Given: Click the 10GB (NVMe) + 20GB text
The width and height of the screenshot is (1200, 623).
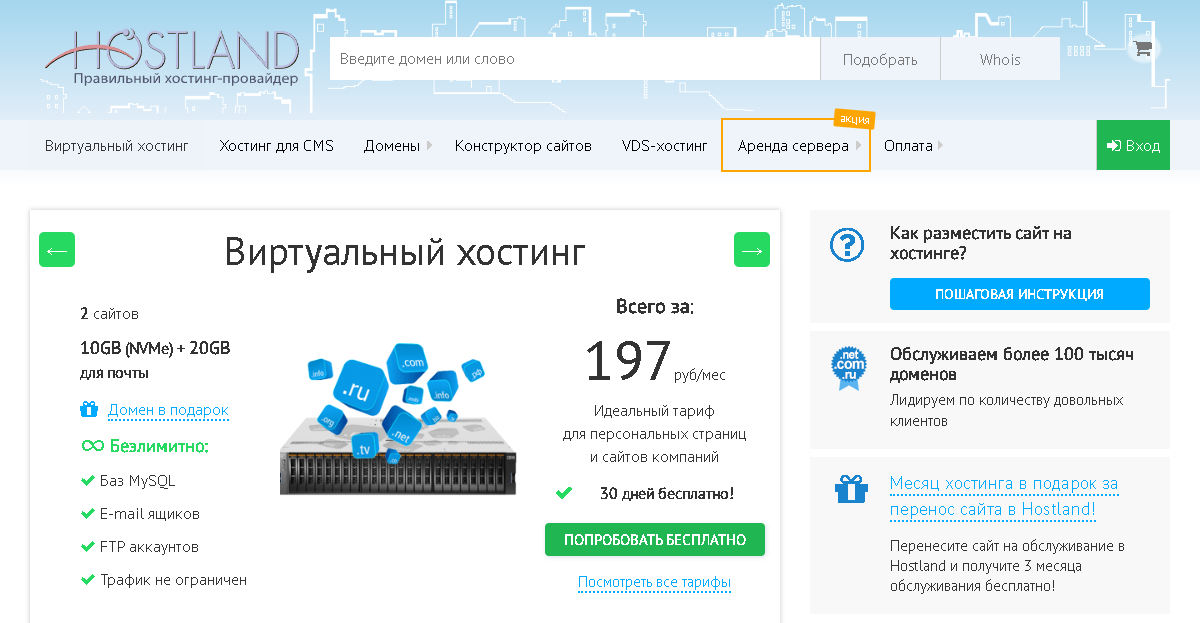Looking at the screenshot, I should (x=155, y=348).
